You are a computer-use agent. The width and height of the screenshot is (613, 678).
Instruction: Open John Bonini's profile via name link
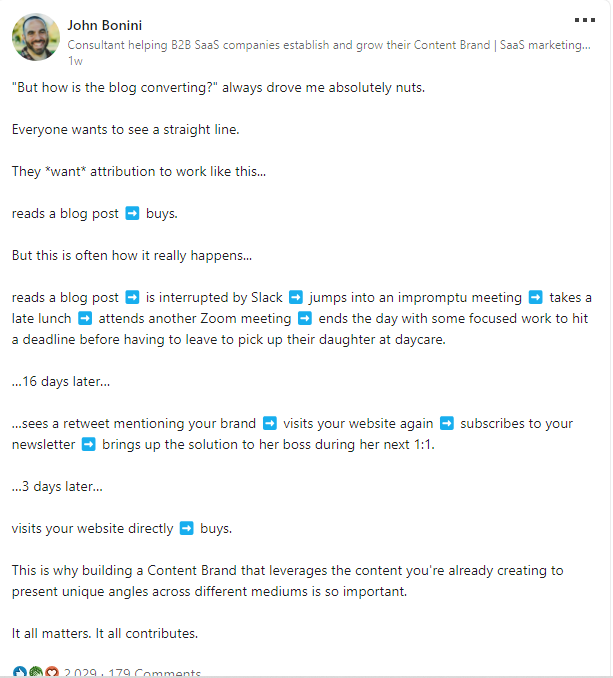(105, 26)
